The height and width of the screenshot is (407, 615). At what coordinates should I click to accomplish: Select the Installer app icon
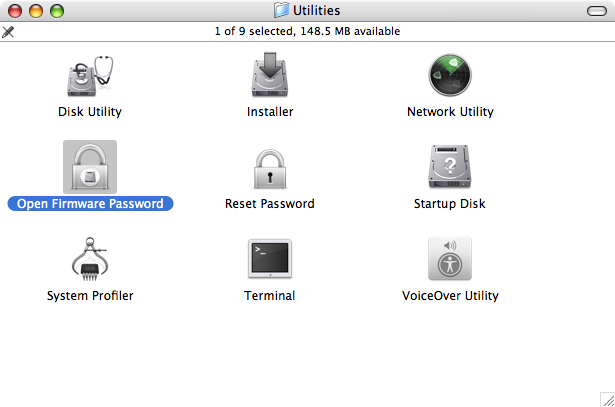coord(270,74)
